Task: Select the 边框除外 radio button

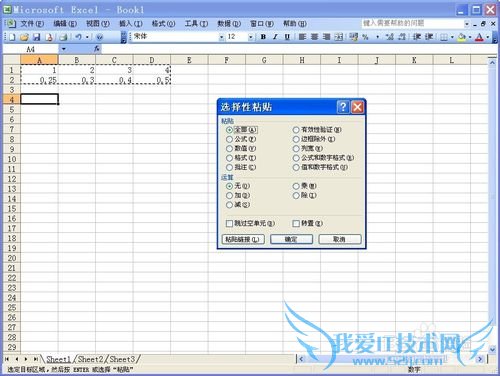Action: (x=296, y=139)
